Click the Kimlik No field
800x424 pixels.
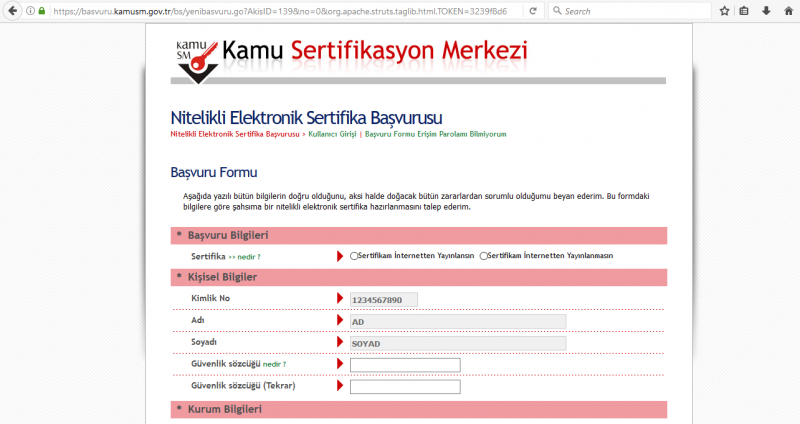coord(384,300)
